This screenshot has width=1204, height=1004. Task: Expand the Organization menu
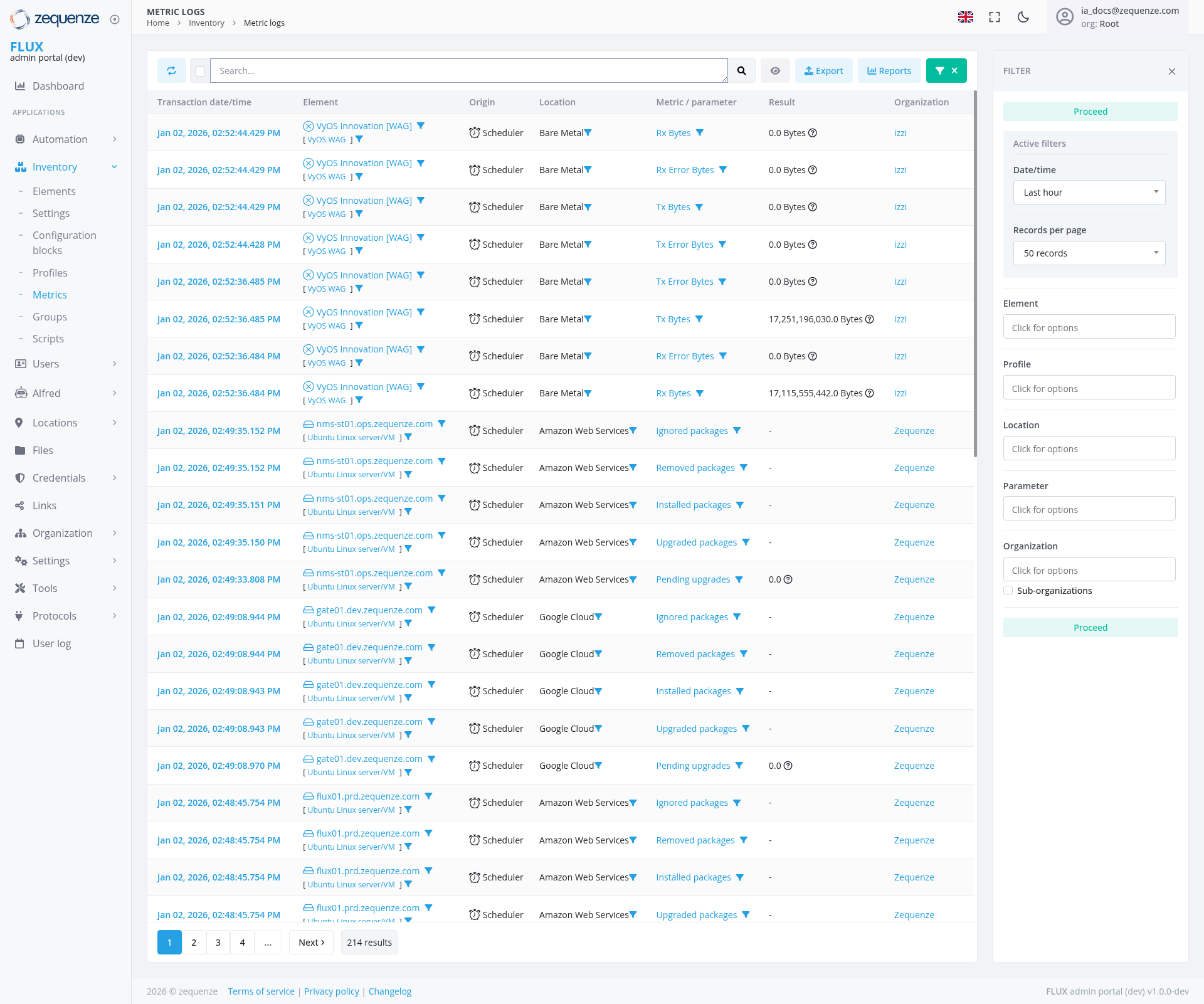[x=66, y=533]
